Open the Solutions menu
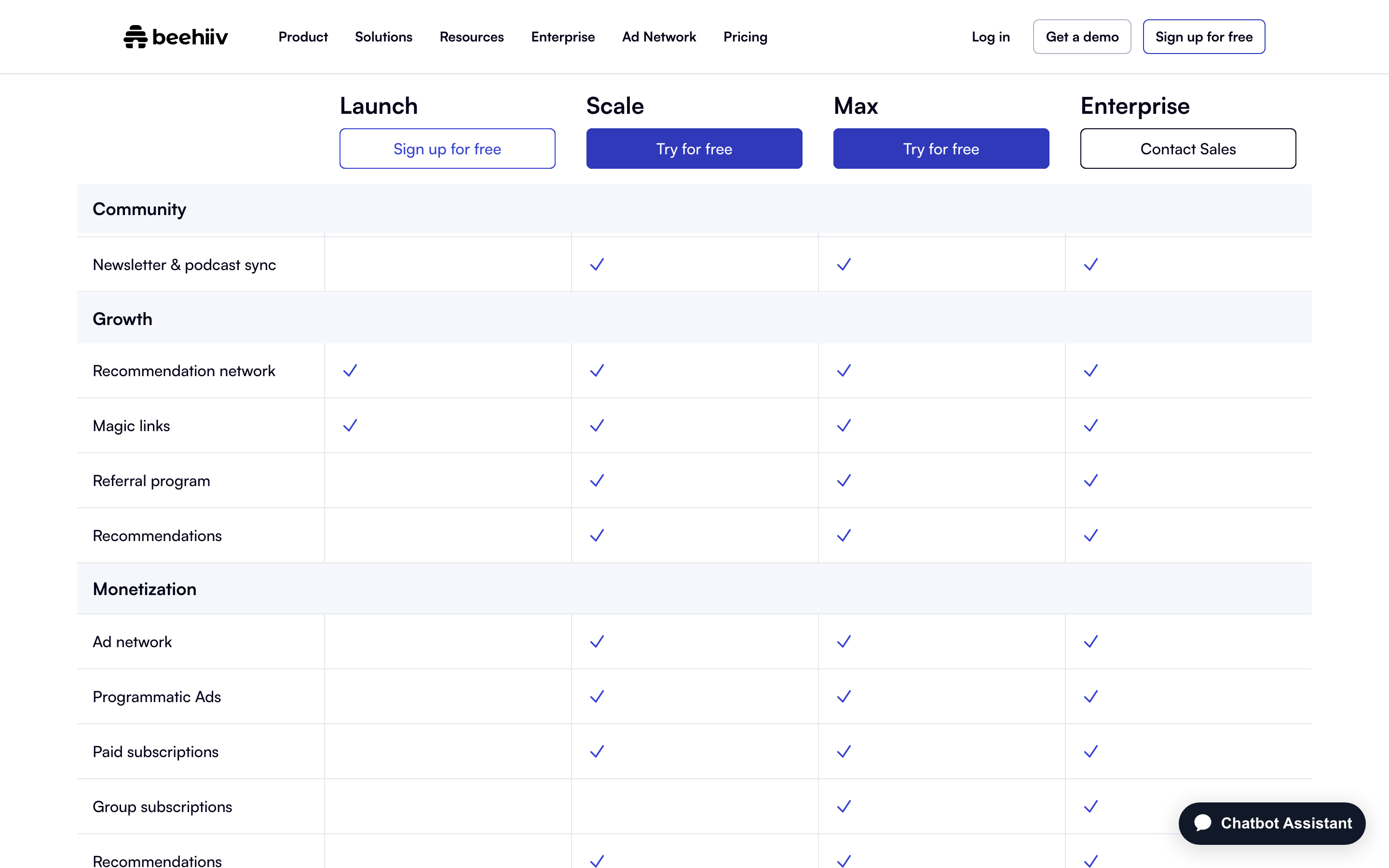The image size is (1389, 868). 383,37
